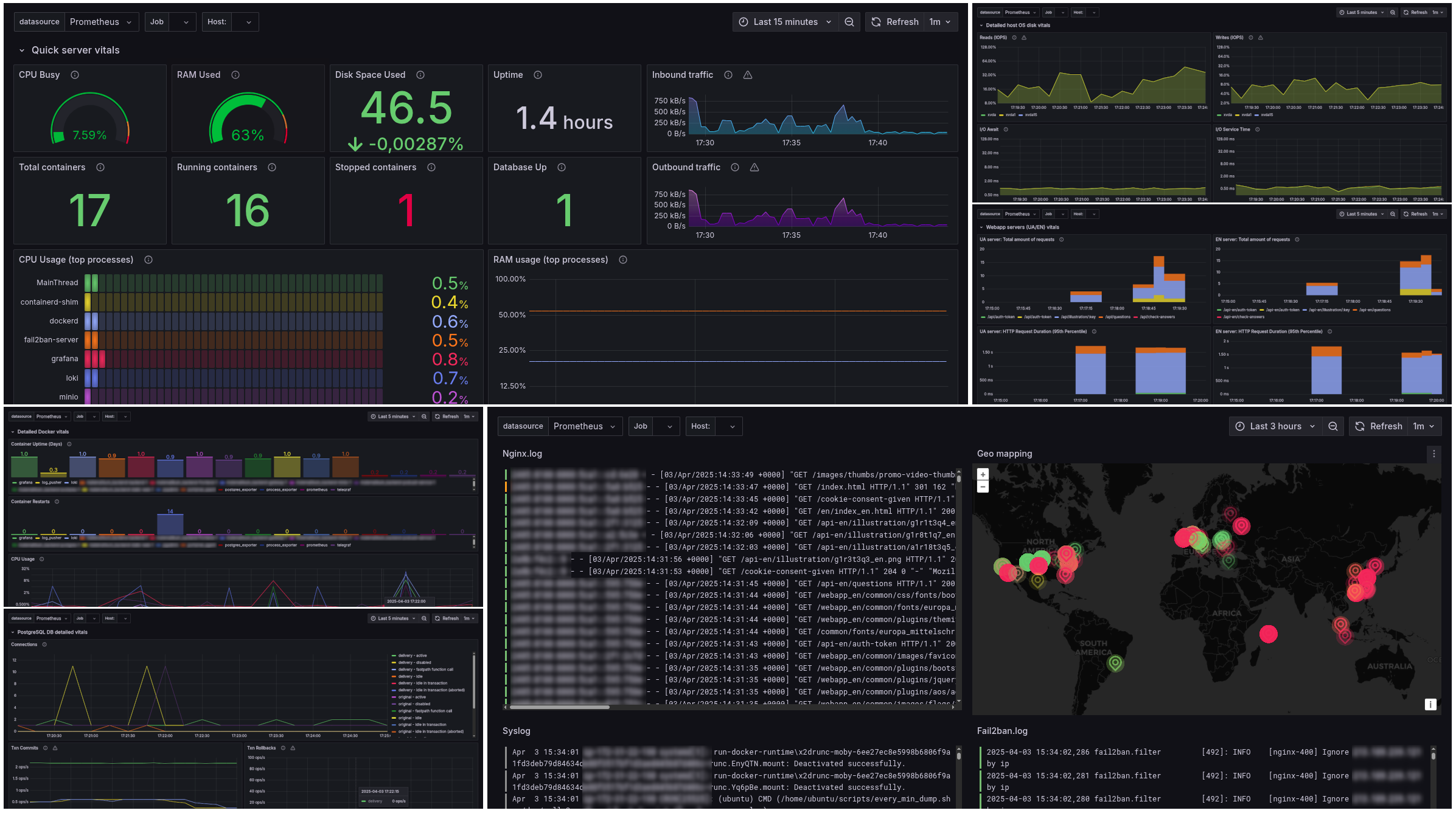Click the Reads (IOPS) alert triangle icon
The image size is (1456, 813).
[1024, 38]
